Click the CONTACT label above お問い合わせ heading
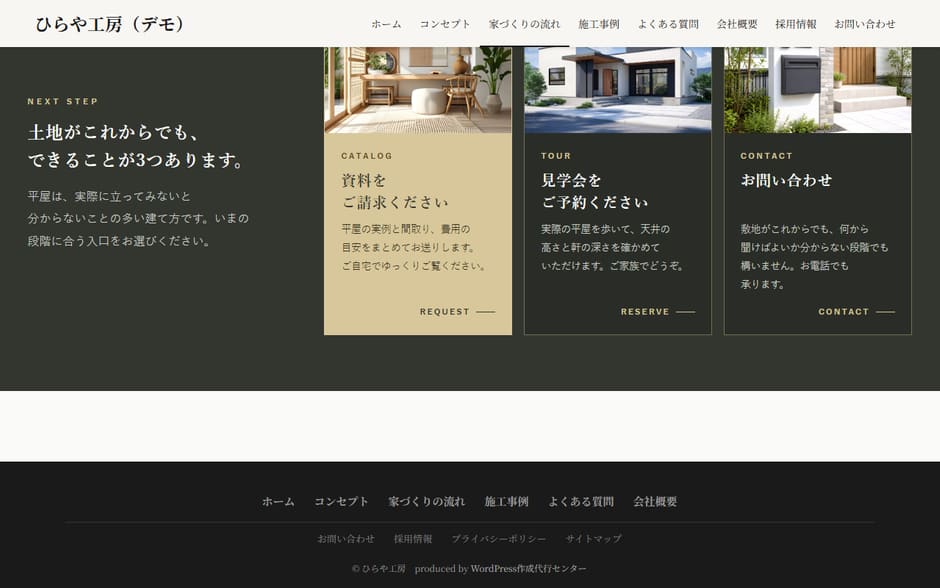 click(766, 156)
